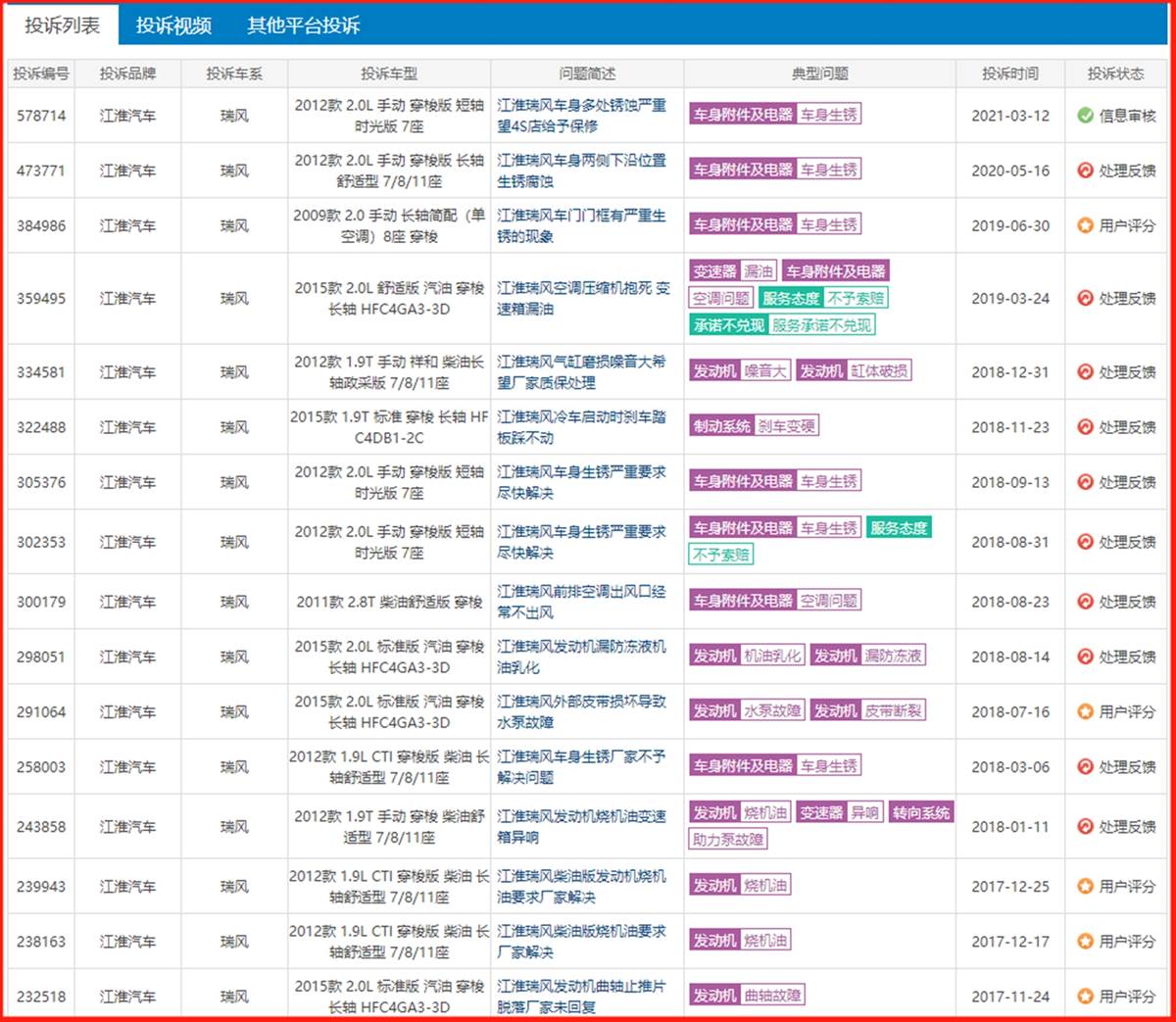Click the date 2018-12-31
1176x1022 pixels.
[x=1010, y=372]
